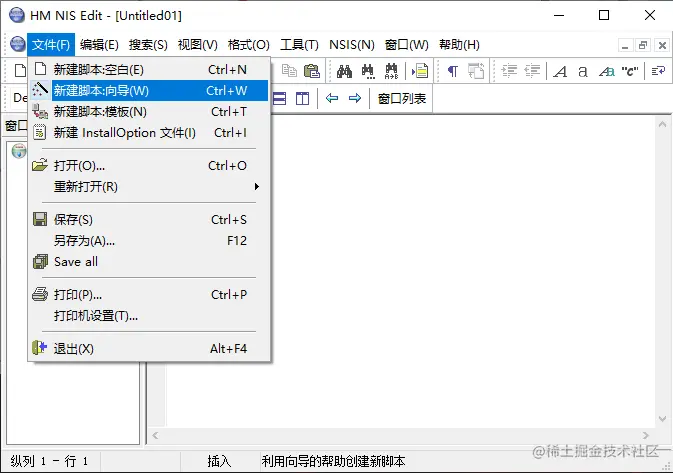The width and height of the screenshot is (673, 473).
Task: Click the editor vertical scrollbar down arrow
Action: click(662, 418)
